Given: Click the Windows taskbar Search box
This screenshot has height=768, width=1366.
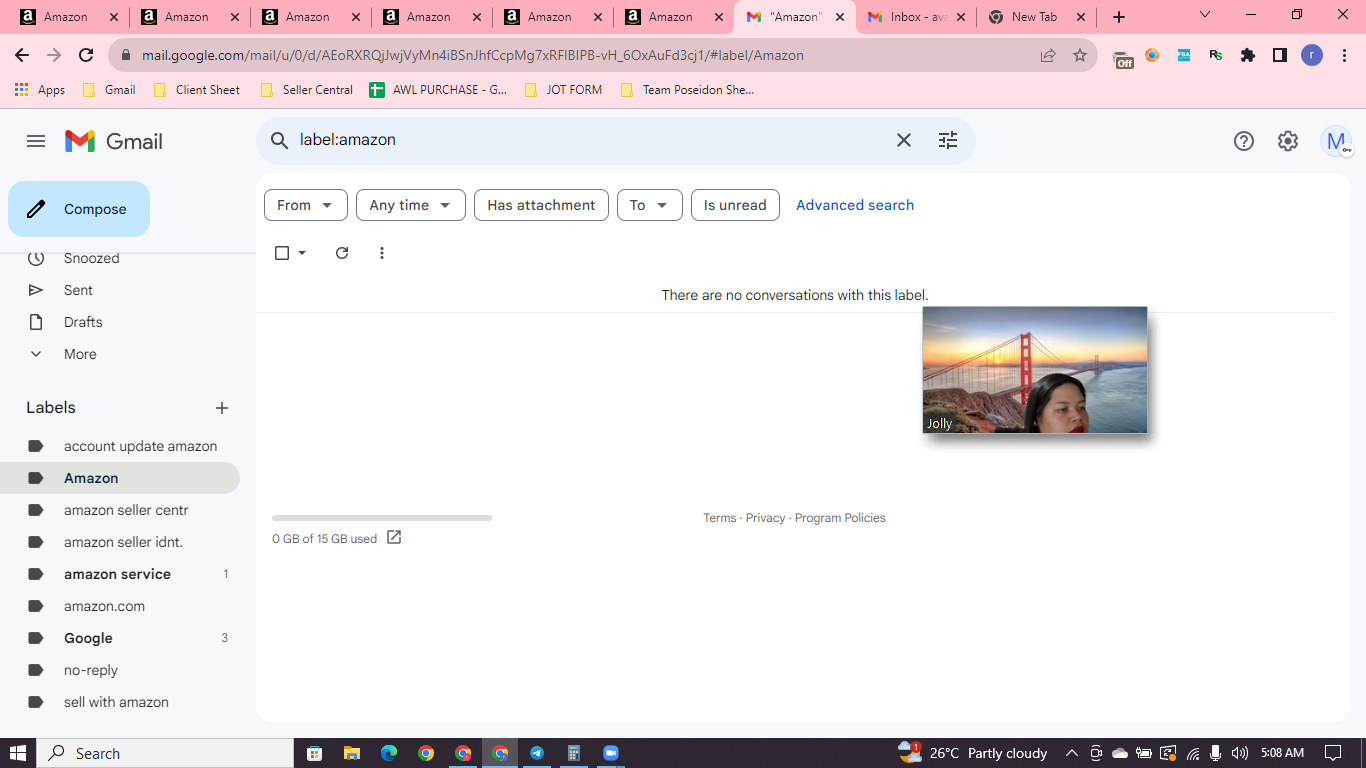Looking at the screenshot, I should click(165, 753).
